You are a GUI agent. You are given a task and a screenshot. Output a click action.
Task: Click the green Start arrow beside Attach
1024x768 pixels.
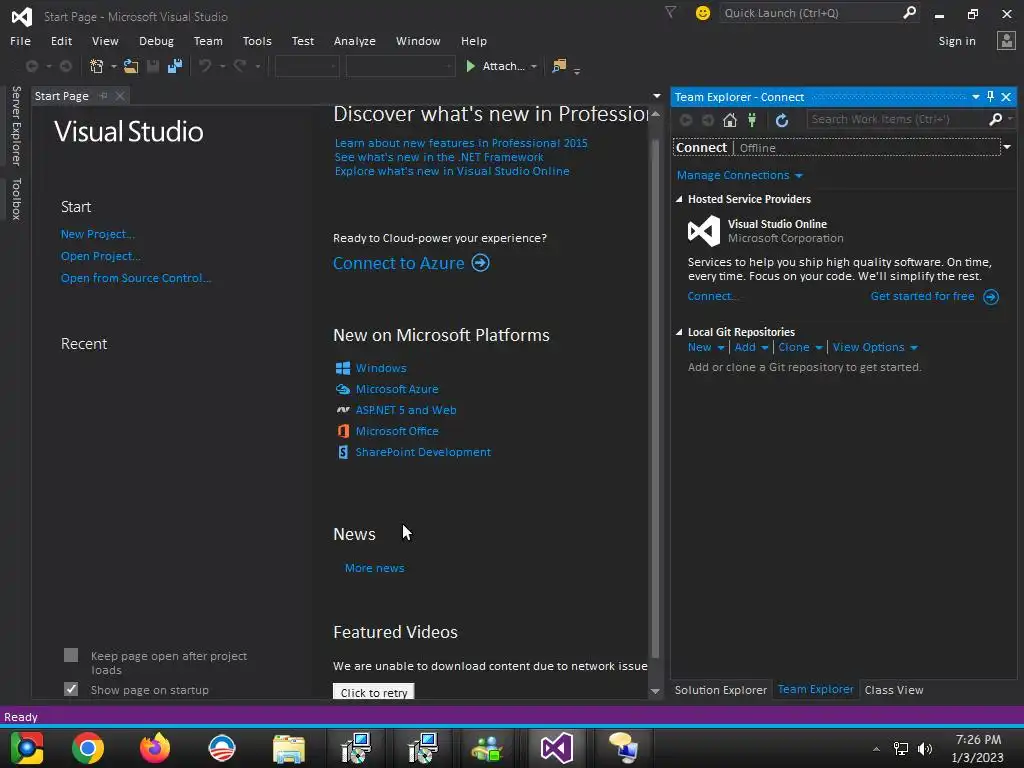coord(470,66)
